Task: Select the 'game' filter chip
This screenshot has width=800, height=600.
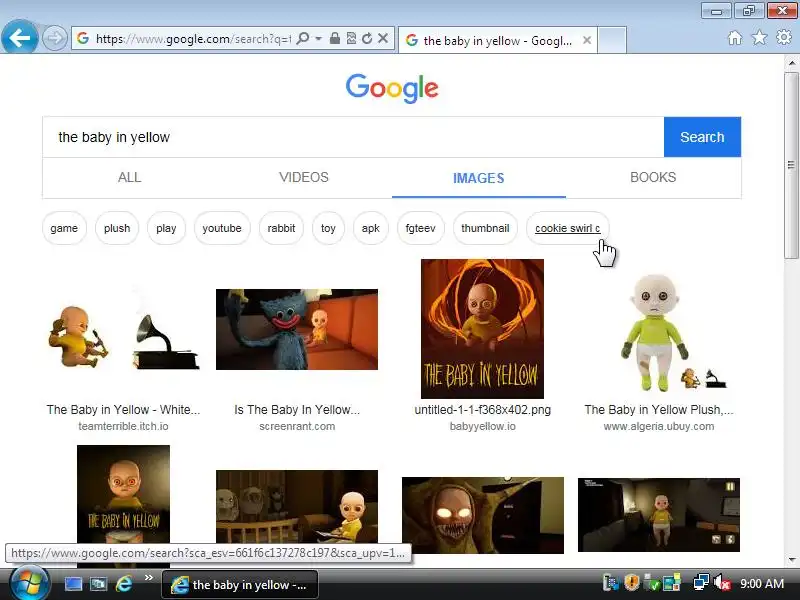Action: tap(64, 228)
